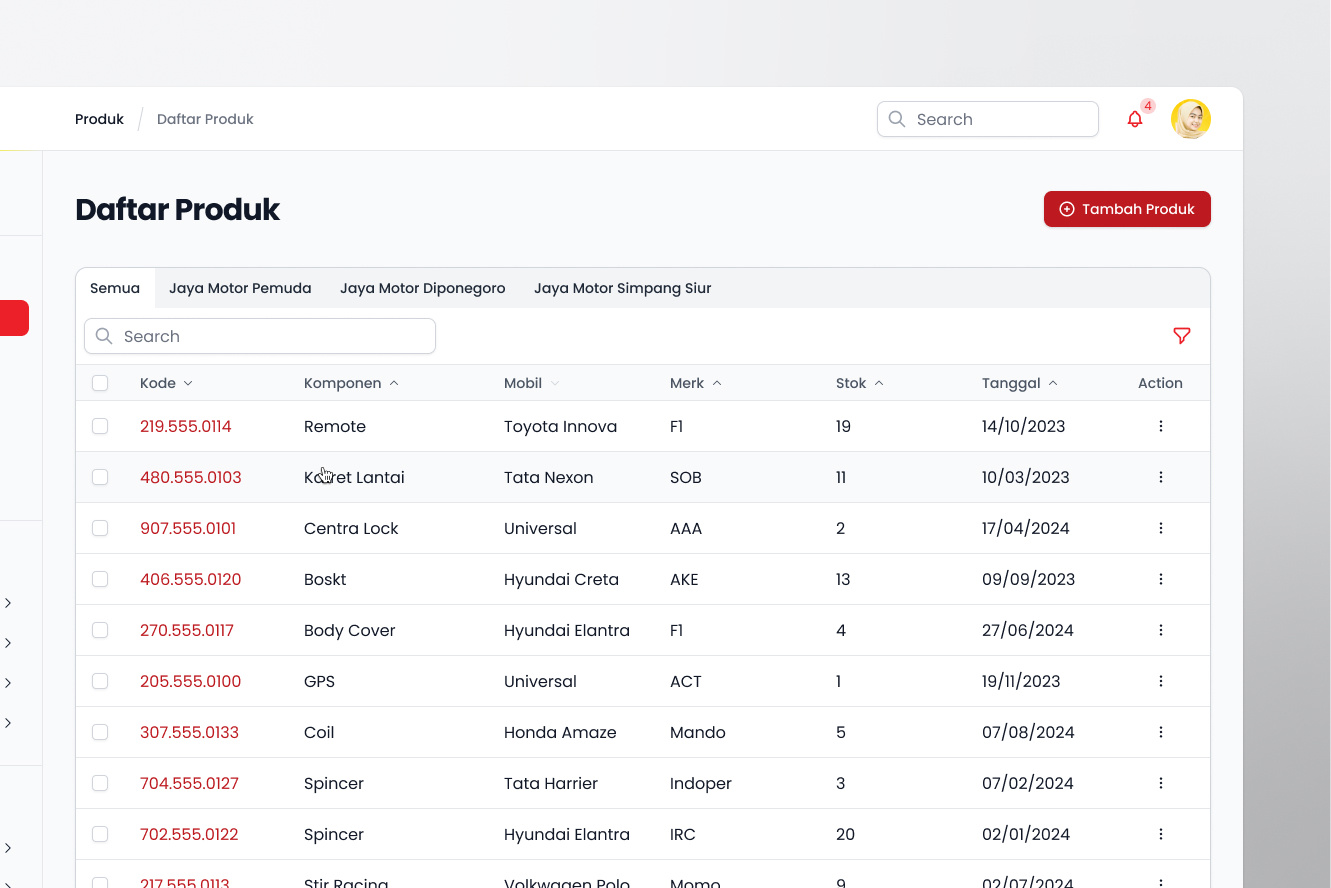Open product code 219.555.0114

click(x=186, y=426)
